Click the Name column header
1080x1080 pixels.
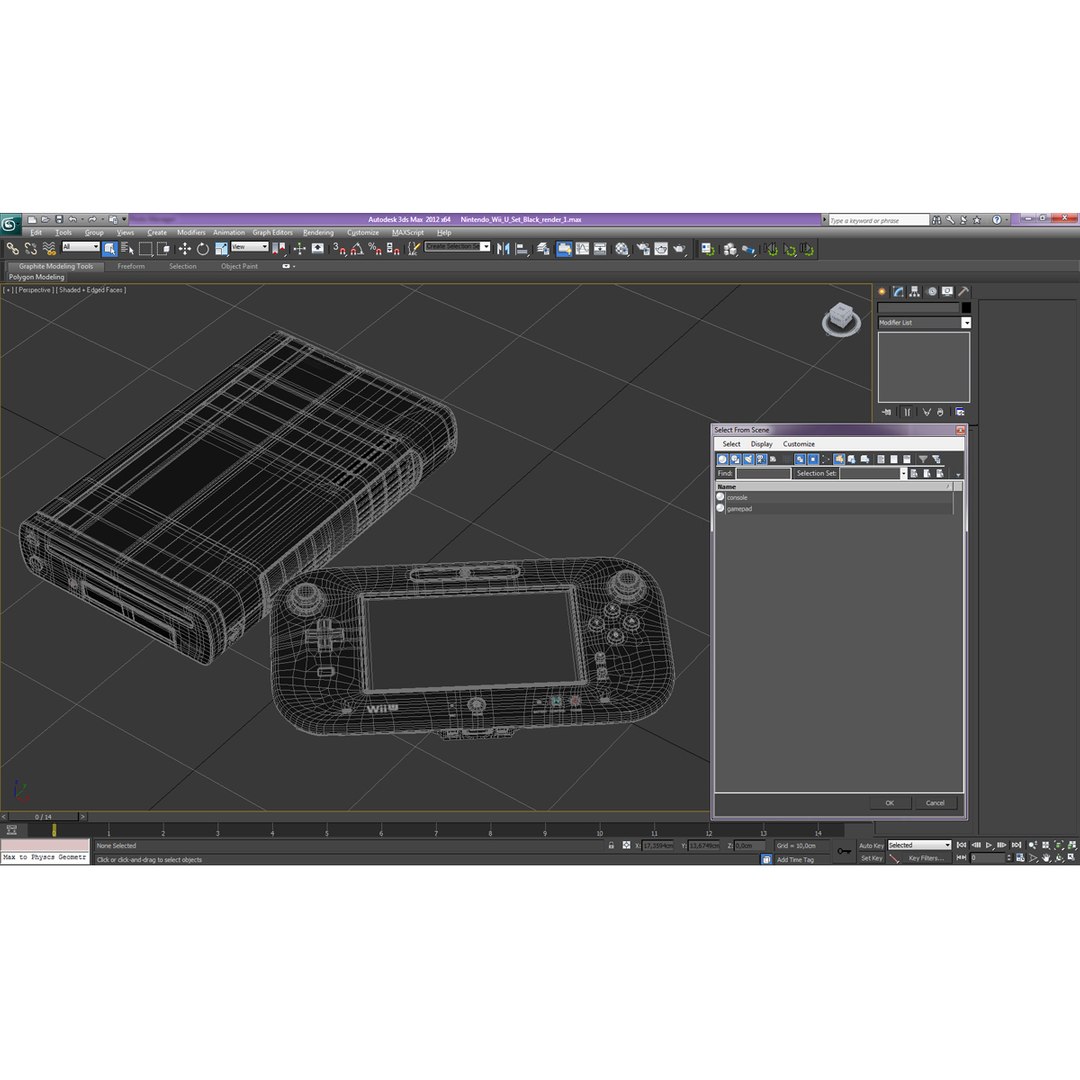(834, 487)
